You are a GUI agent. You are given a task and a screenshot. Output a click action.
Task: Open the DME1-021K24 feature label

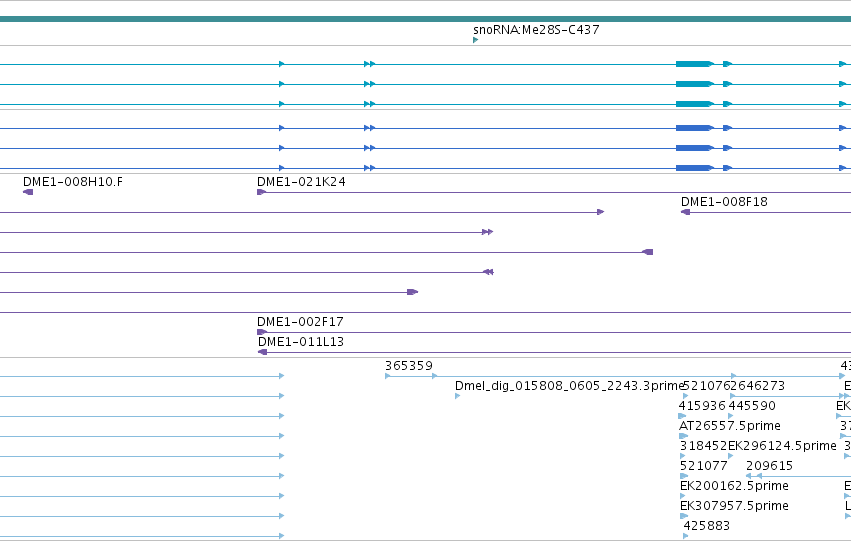pos(301,182)
